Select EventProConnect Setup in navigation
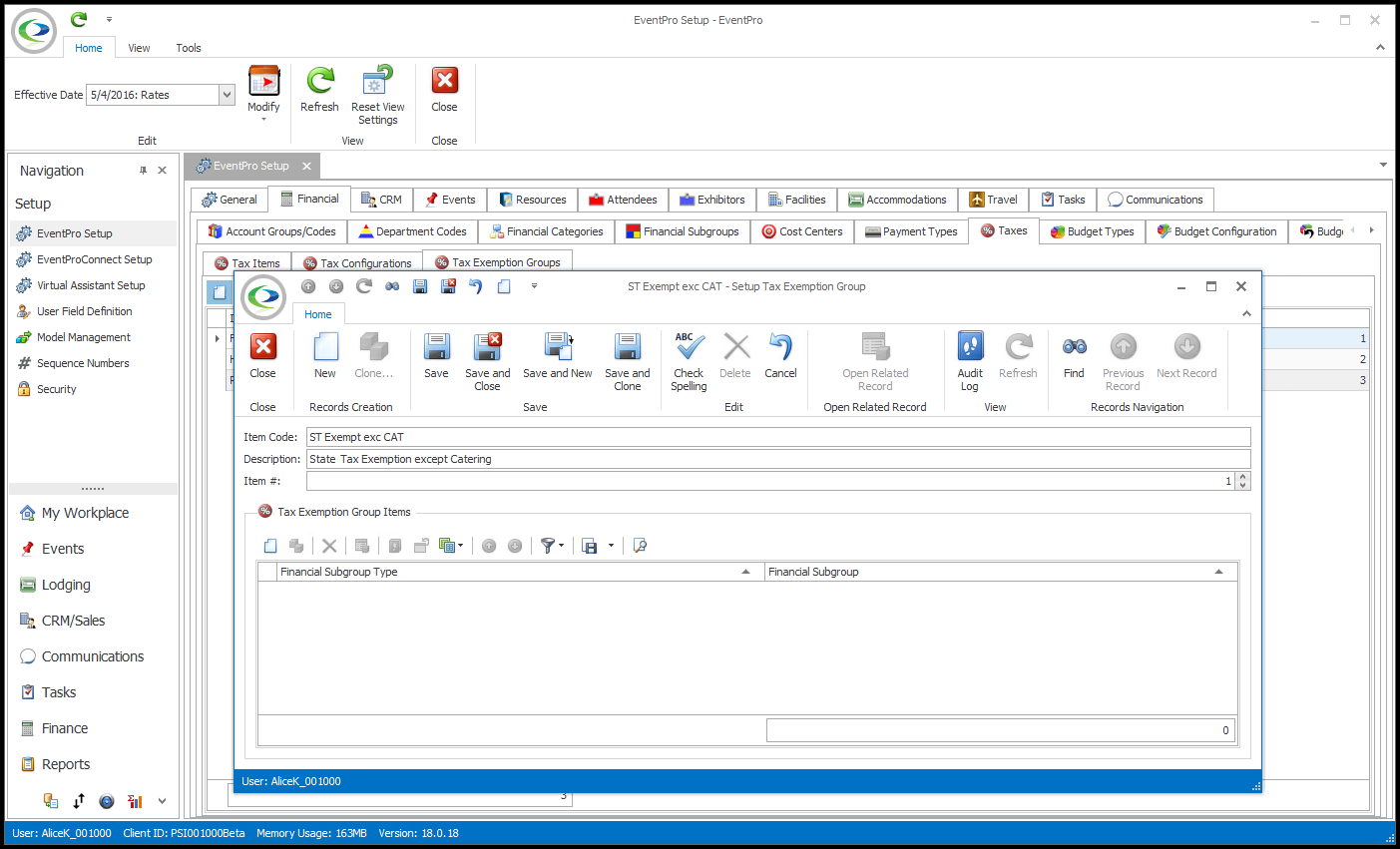The width and height of the screenshot is (1400, 849). coord(94,259)
